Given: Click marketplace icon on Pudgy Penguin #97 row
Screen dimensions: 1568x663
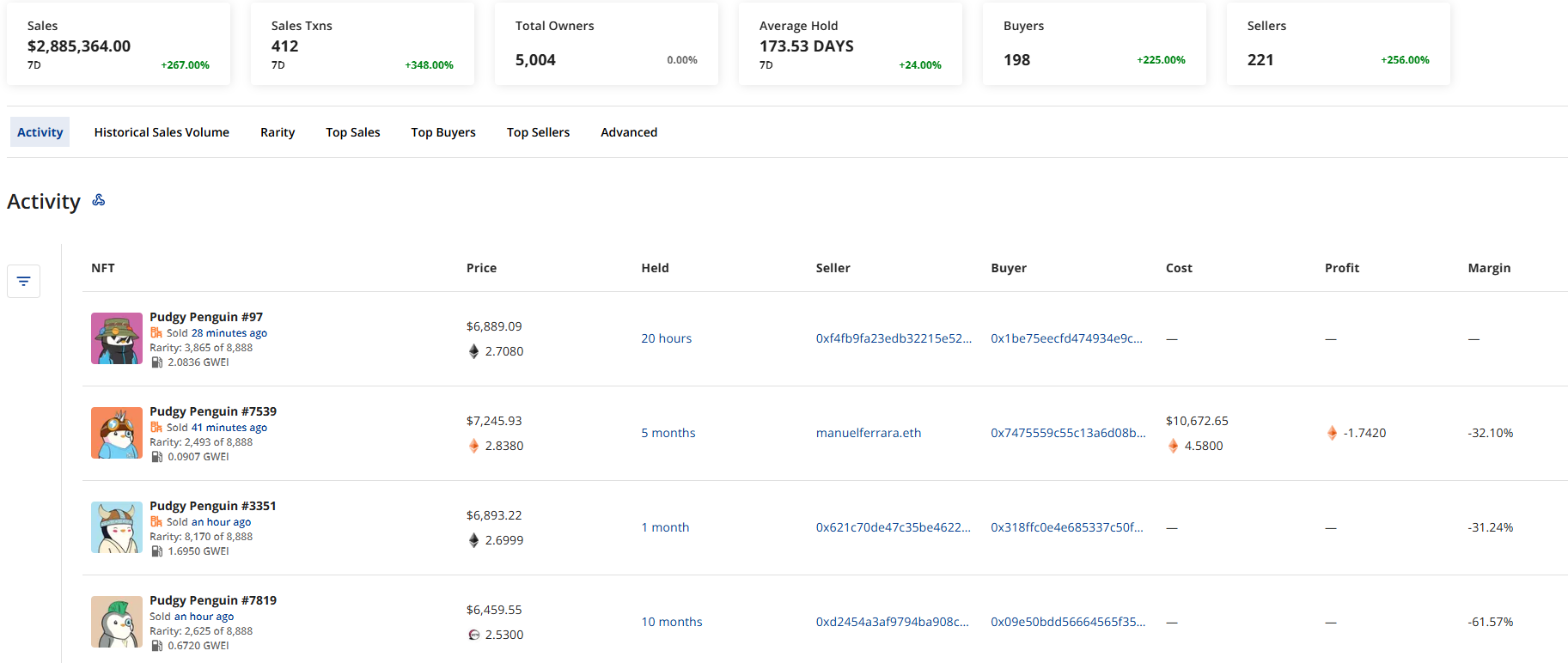Looking at the screenshot, I should (156, 332).
